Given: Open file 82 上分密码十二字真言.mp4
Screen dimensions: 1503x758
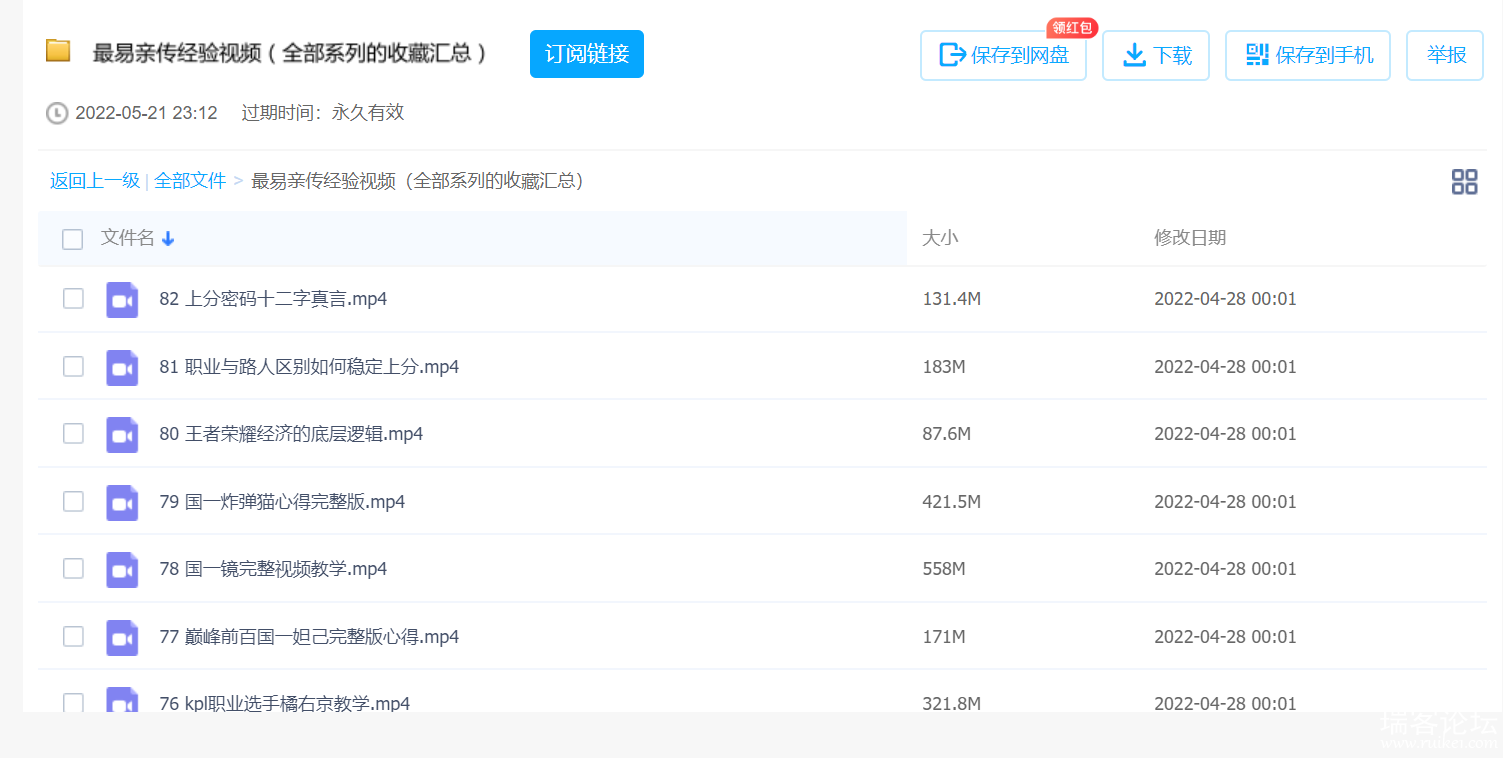Looking at the screenshot, I should point(273,299).
